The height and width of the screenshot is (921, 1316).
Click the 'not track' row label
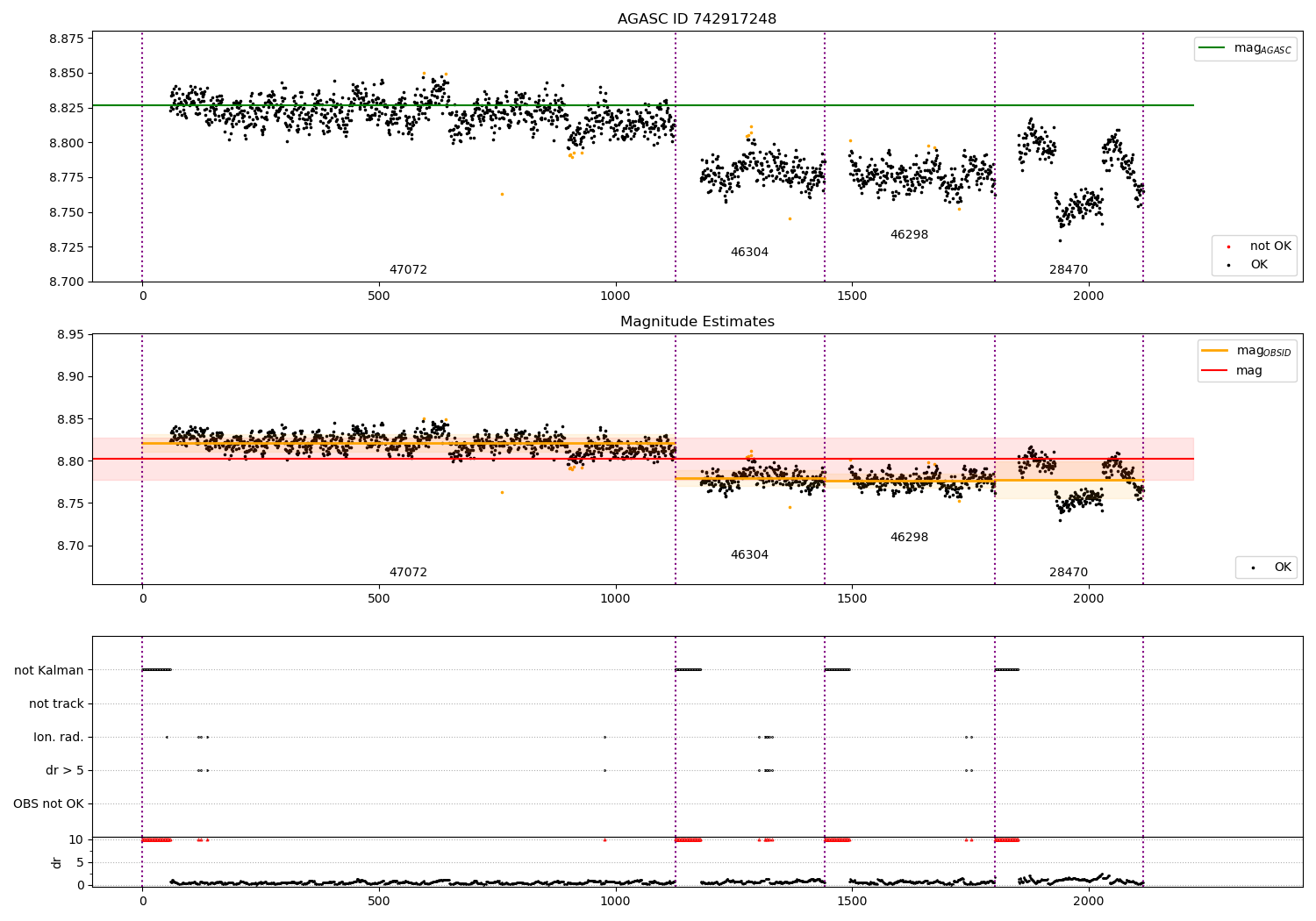[56, 704]
